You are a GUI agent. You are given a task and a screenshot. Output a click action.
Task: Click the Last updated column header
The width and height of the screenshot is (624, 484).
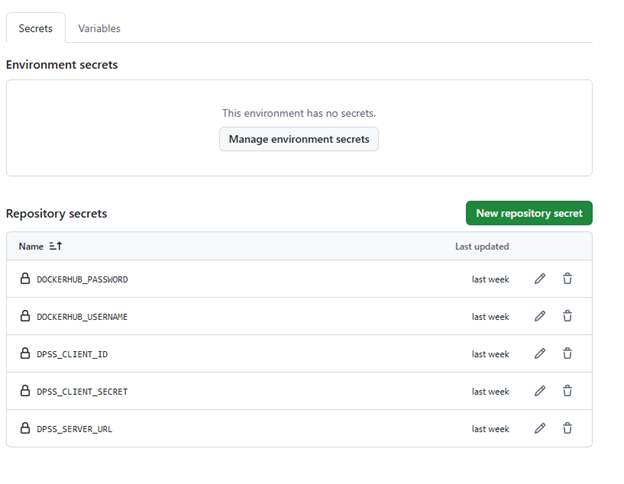coord(482,246)
